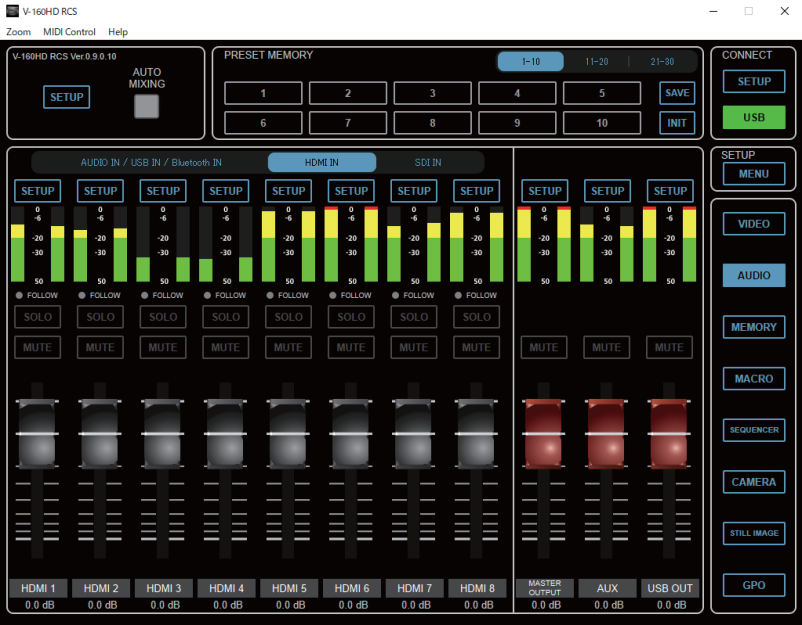Open the CAMERA panel
The image size is (802, 625).
754,482
